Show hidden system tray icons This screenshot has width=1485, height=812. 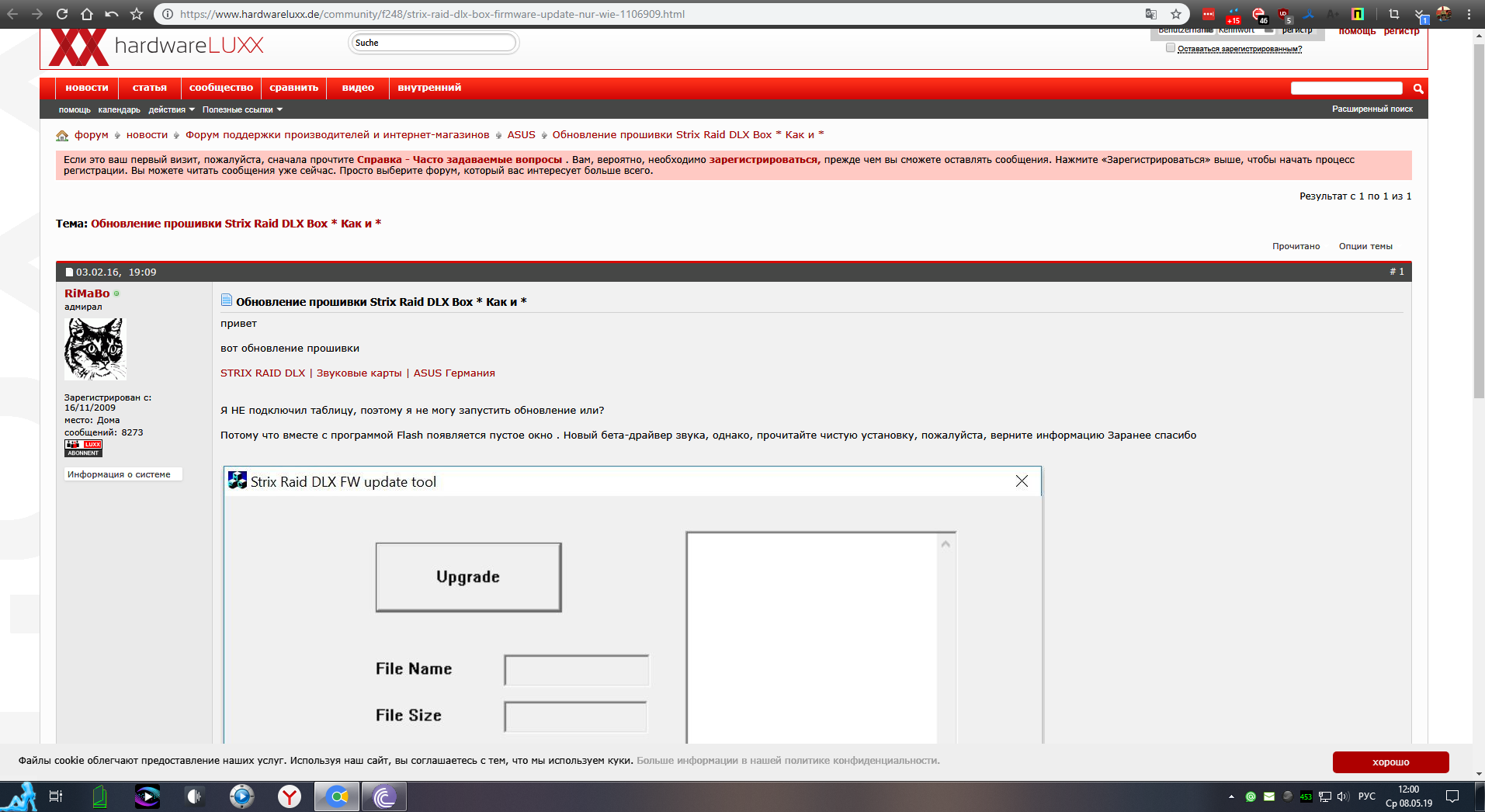1231,796
